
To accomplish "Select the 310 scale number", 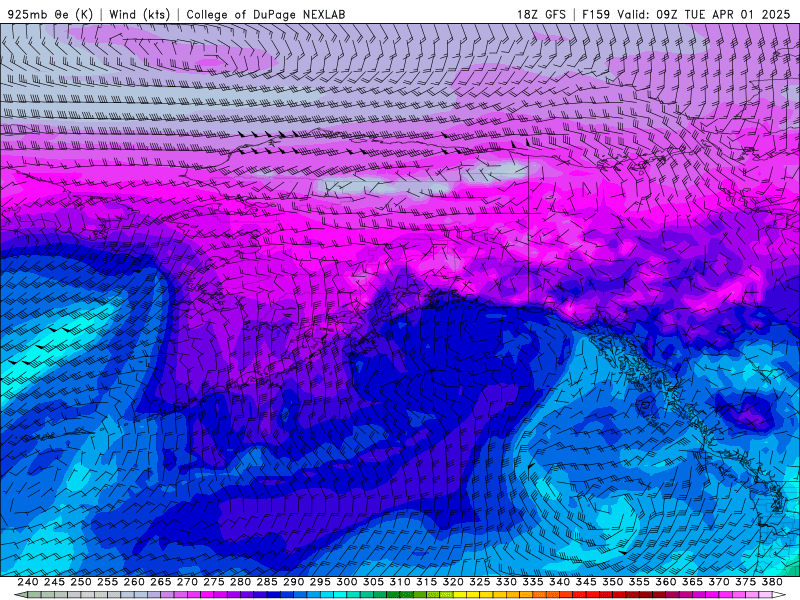I will tap(400, 582).
